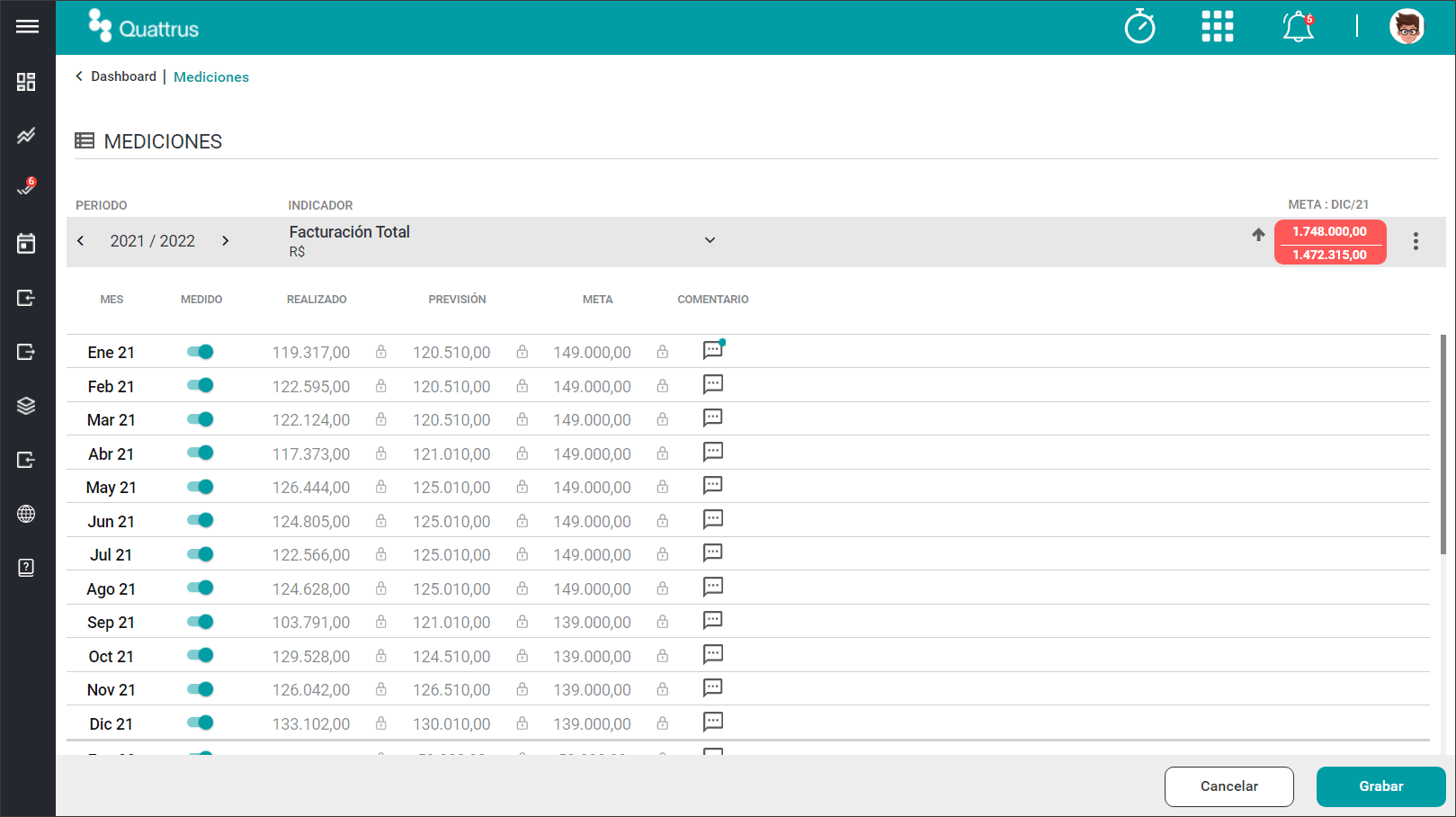Screen dimensions: 1456x817
Task: Click Dic 21 realizado value 133.102,00
Action: pos(311,724)
